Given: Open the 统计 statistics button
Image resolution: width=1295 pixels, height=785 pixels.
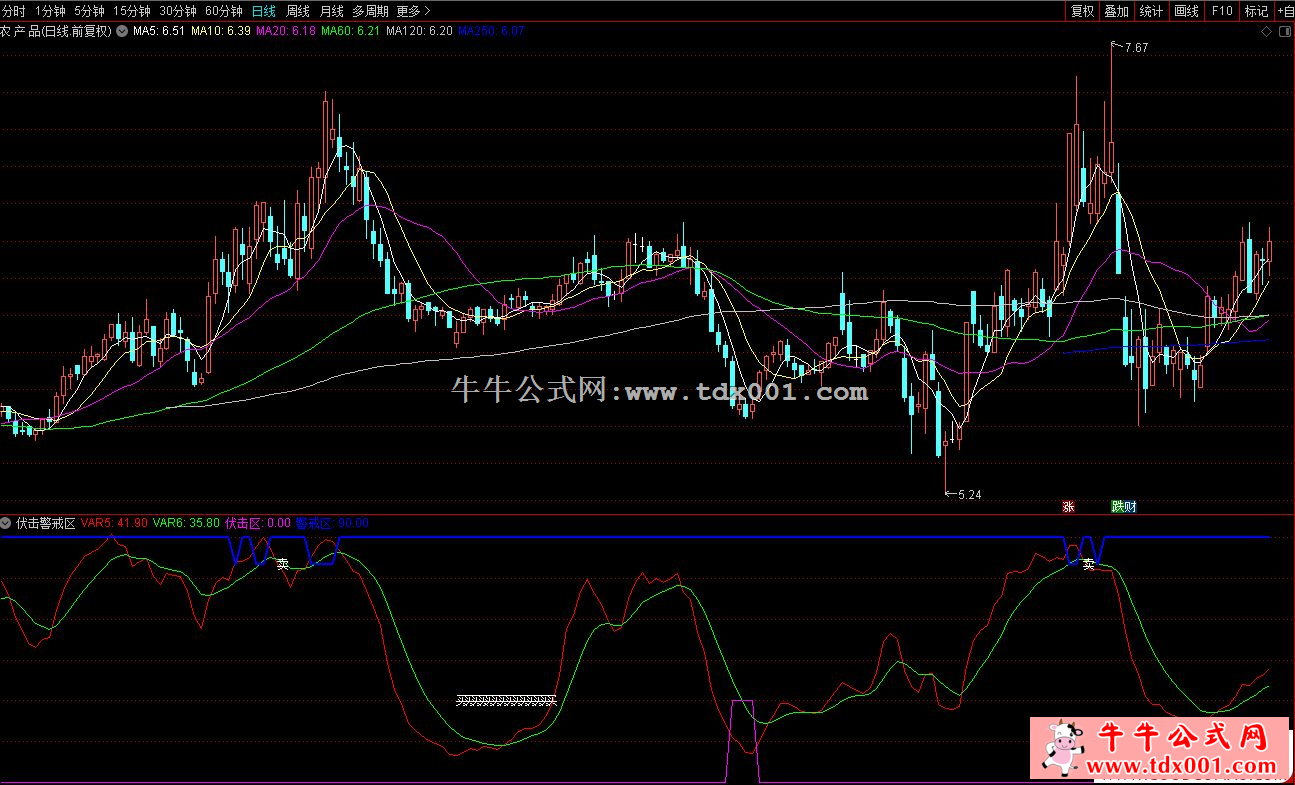Looking at the screenshot, I should [x=1152, y=11].
